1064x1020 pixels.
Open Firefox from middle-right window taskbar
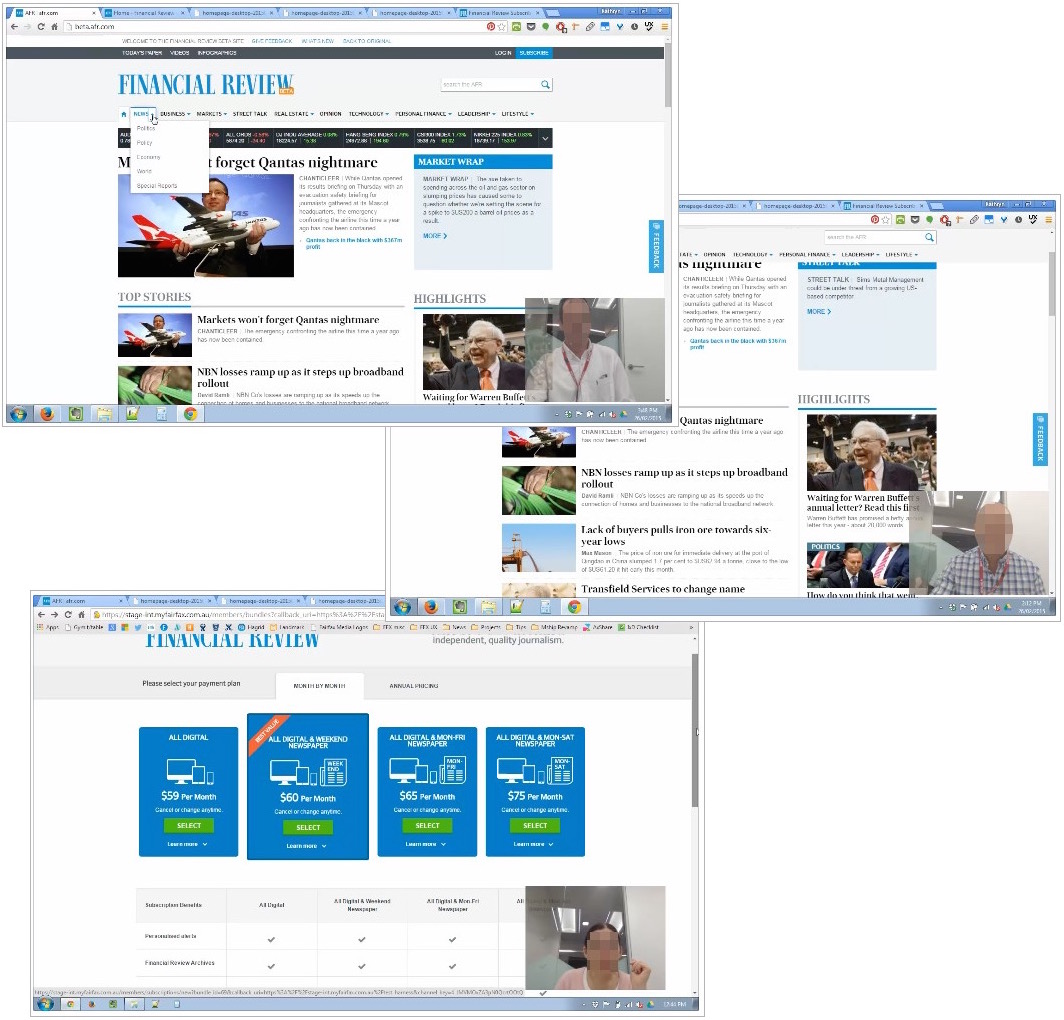click(431, 606)
